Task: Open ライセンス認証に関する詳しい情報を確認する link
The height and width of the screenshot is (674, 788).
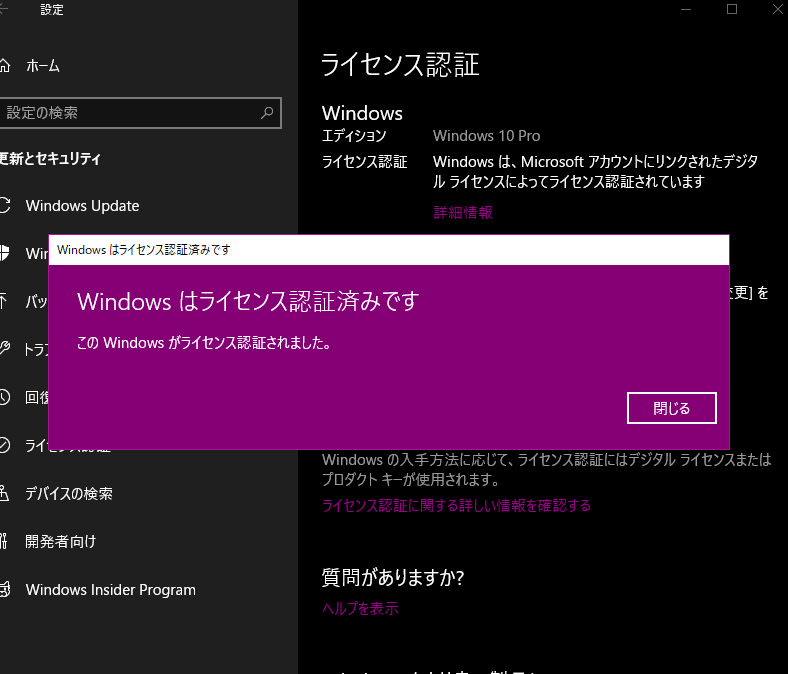Action: pyautogui.click(x=456, y=505)
